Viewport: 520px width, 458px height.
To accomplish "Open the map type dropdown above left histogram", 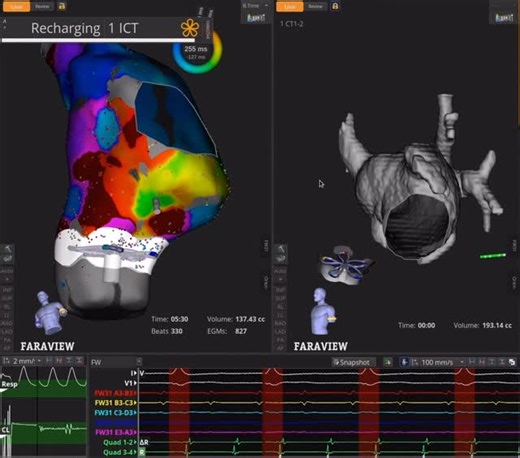I will pos(255,6).
